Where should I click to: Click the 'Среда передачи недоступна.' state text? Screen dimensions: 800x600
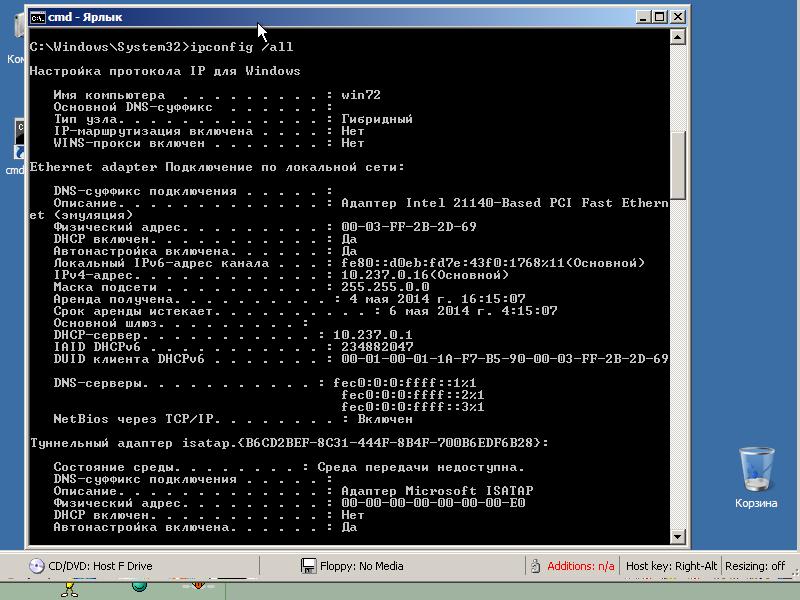(420, 467)
